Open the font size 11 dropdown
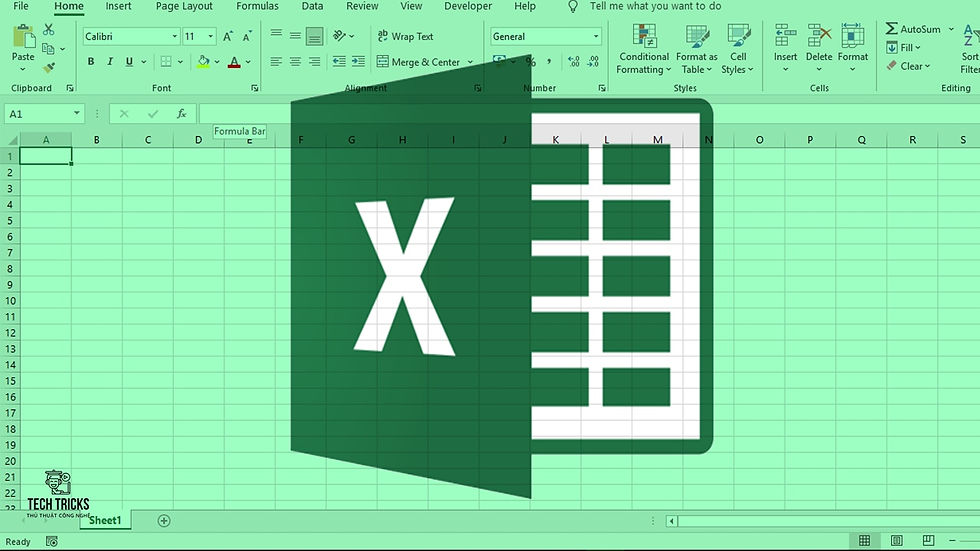The height and width of the screenshot is (551, 980). (x=211, y=36)
